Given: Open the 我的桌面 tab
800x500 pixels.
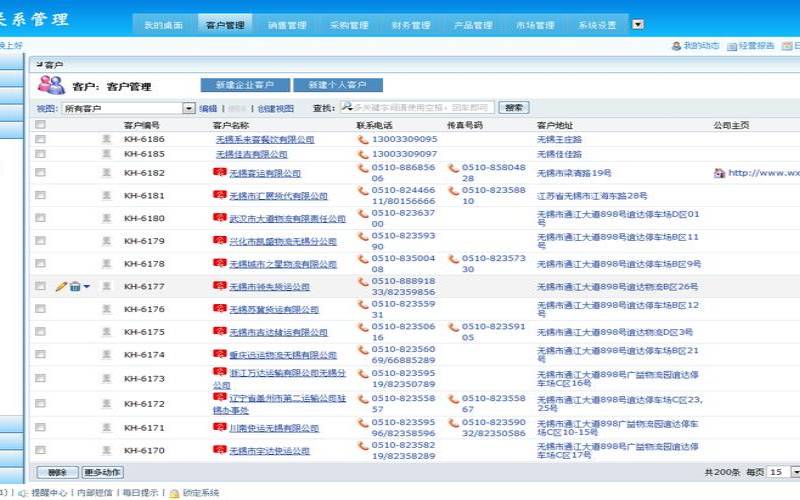Looking at the screenshot, I should pos(163,25).
